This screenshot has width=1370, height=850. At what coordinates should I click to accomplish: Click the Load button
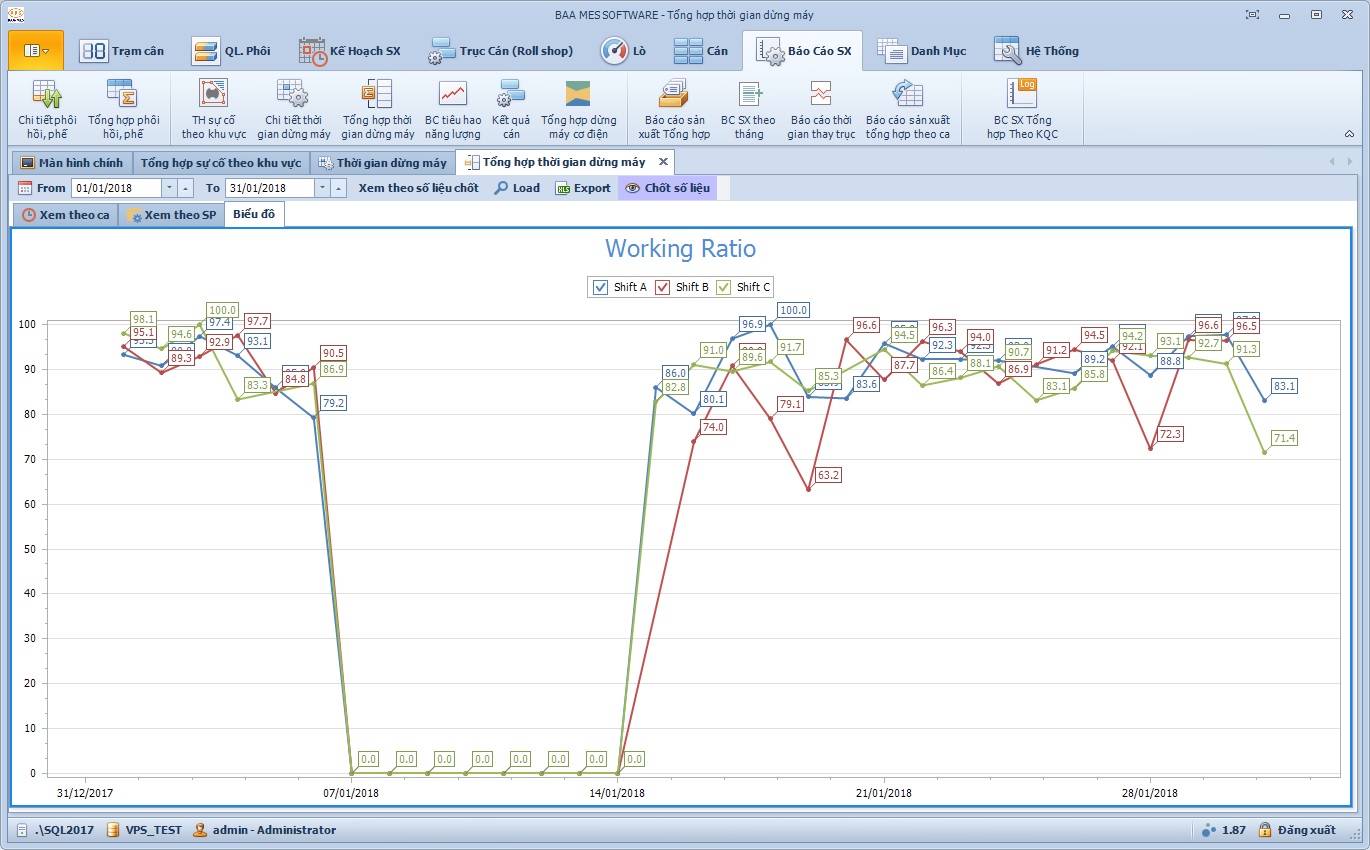point(517,188)
